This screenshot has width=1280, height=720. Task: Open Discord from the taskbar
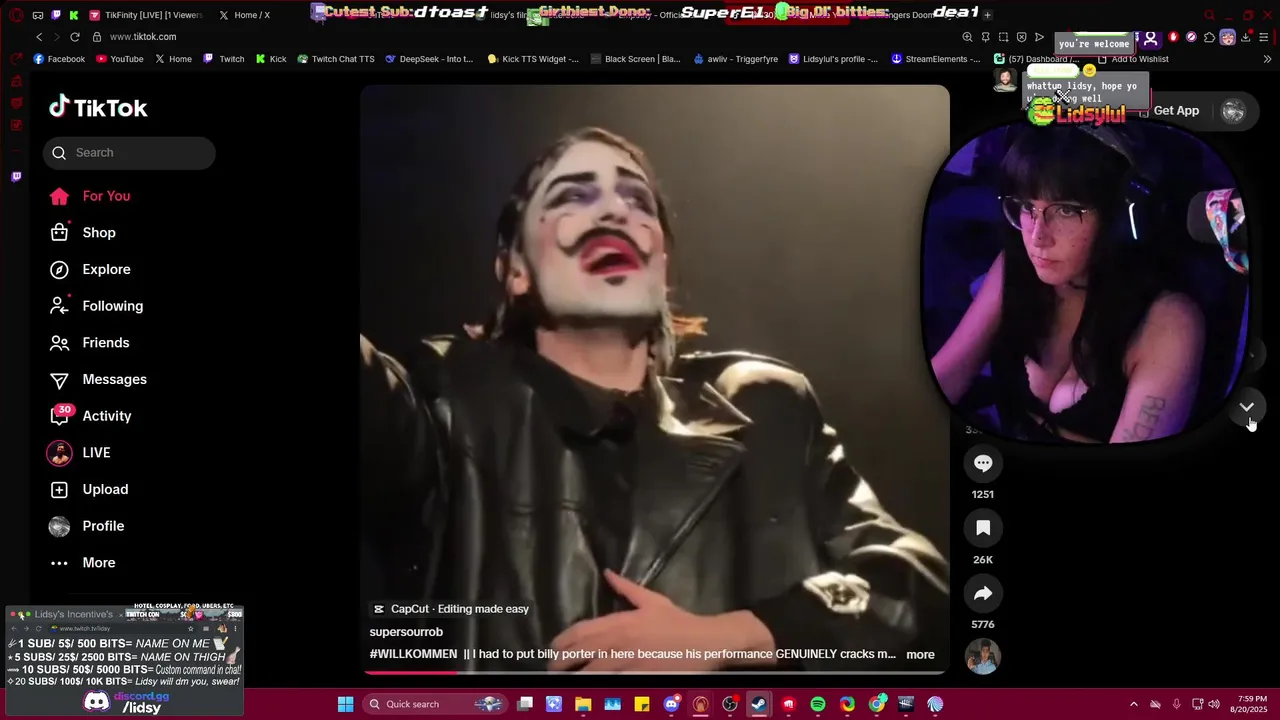[x=671, y=704]
